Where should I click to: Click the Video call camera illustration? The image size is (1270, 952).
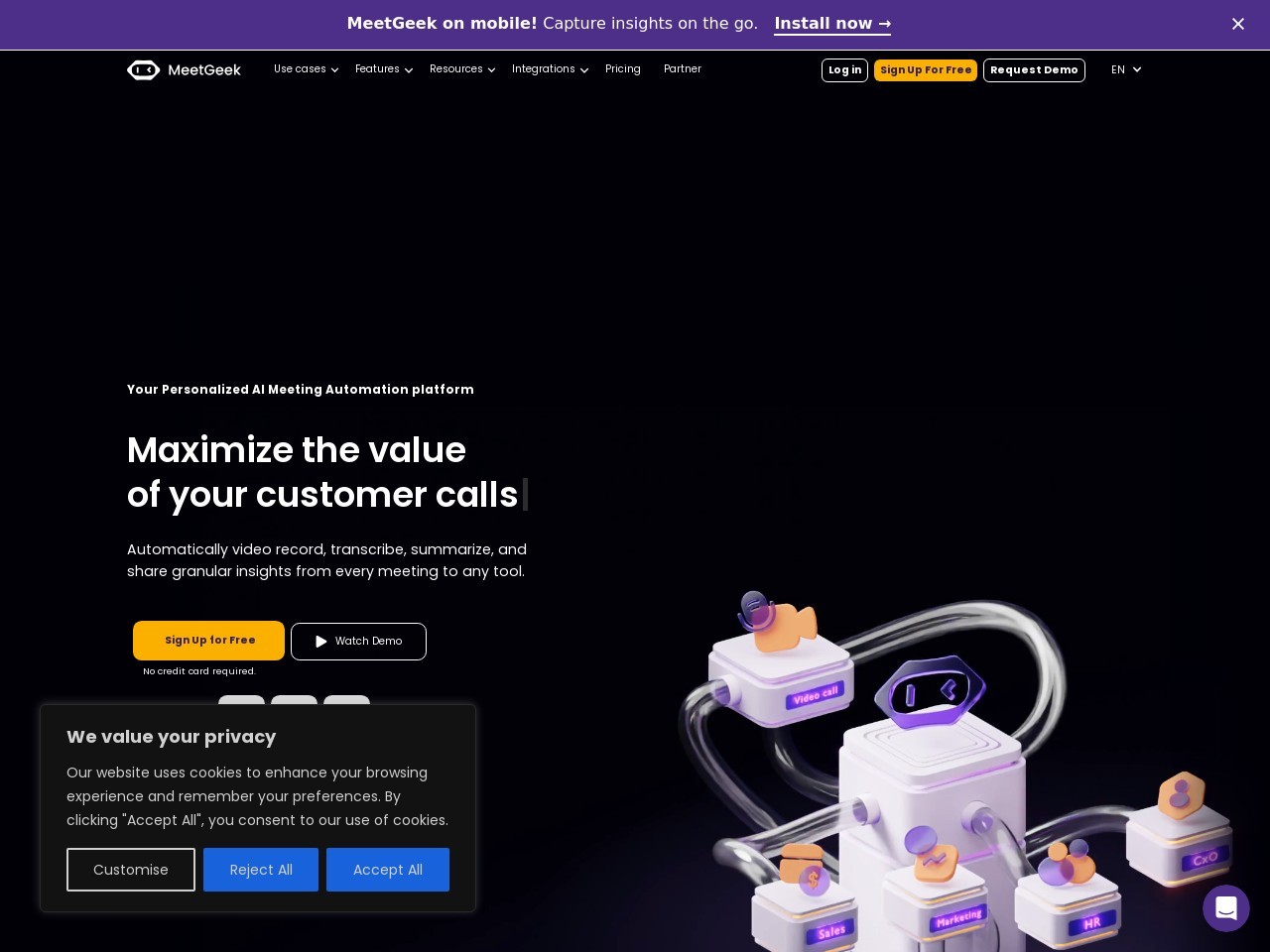click(x=778, y=623)
